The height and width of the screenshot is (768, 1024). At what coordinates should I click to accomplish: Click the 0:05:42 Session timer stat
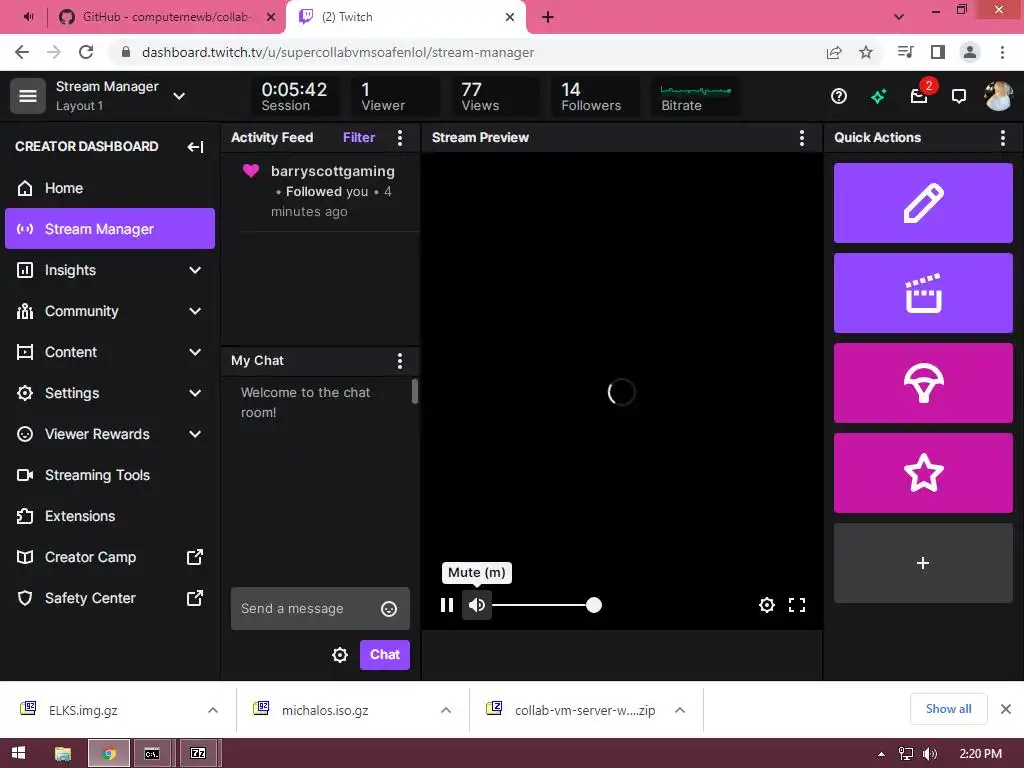click(x=295, y=97)
